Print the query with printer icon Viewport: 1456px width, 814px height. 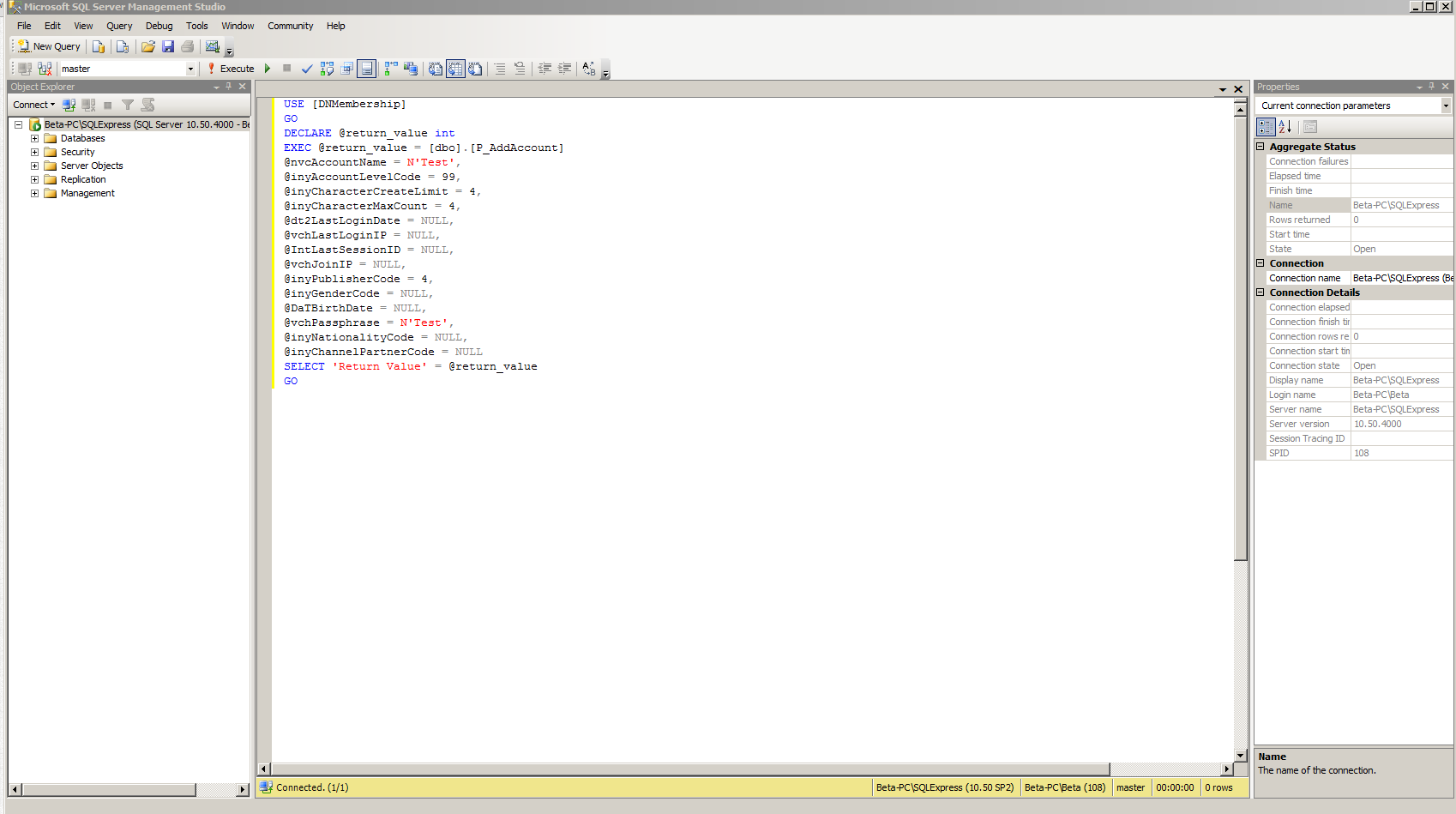tap(188, 46)
